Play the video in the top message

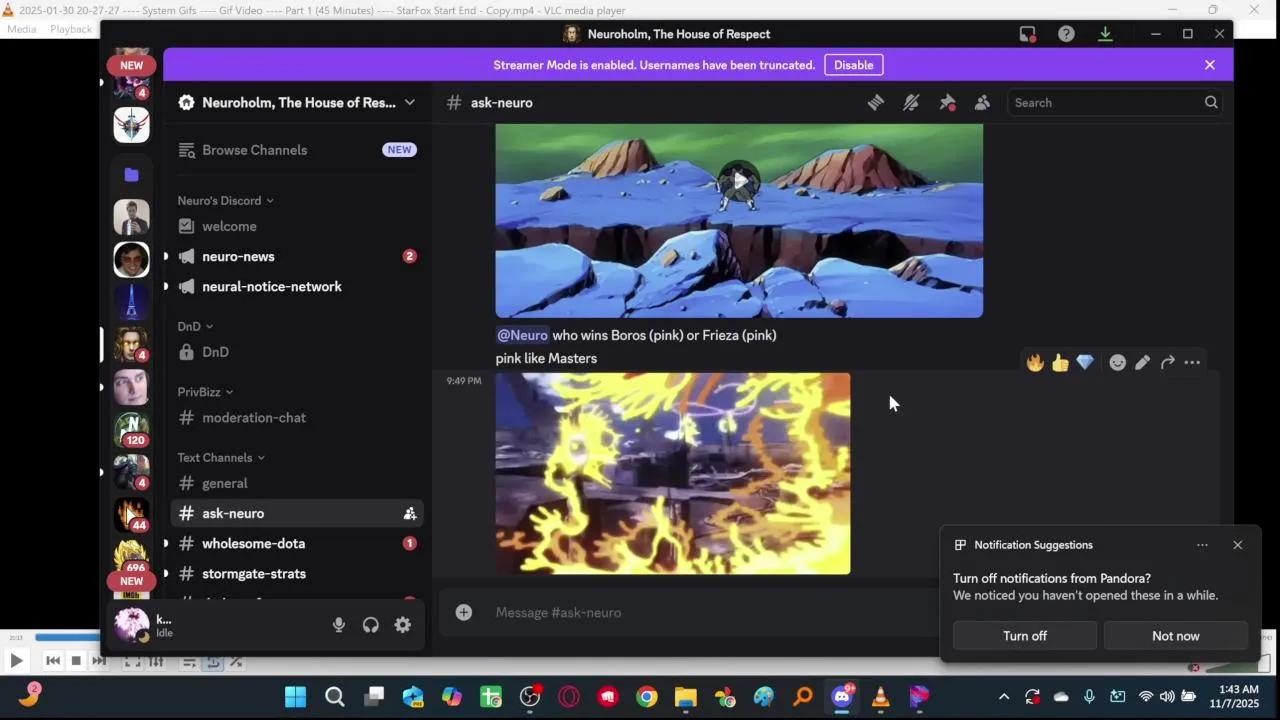739,181
